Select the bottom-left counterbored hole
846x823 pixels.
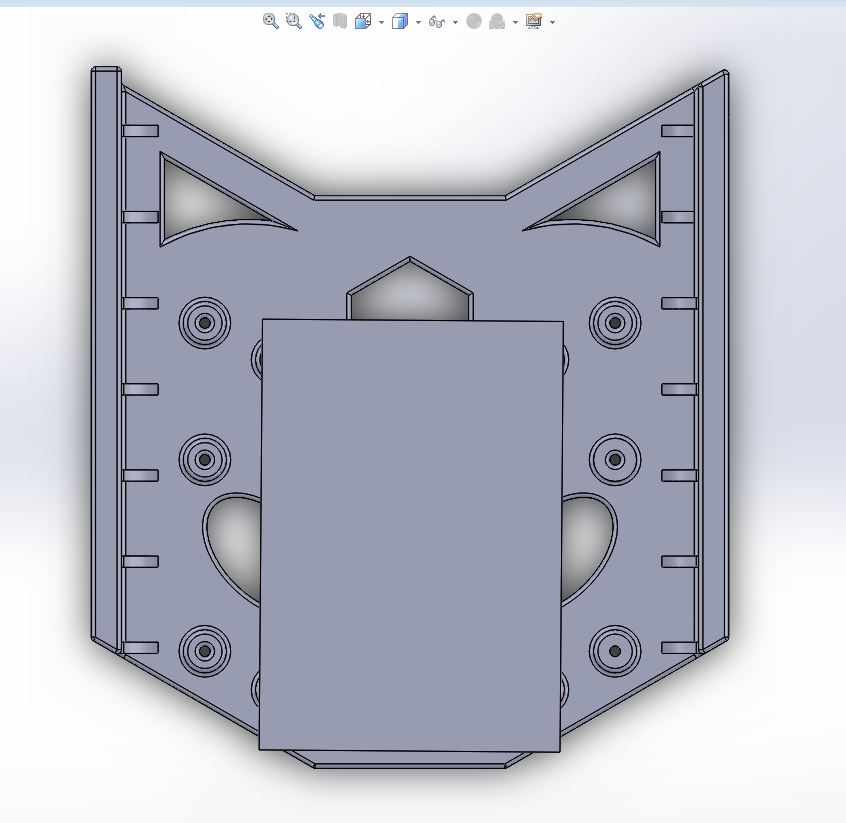204,651
